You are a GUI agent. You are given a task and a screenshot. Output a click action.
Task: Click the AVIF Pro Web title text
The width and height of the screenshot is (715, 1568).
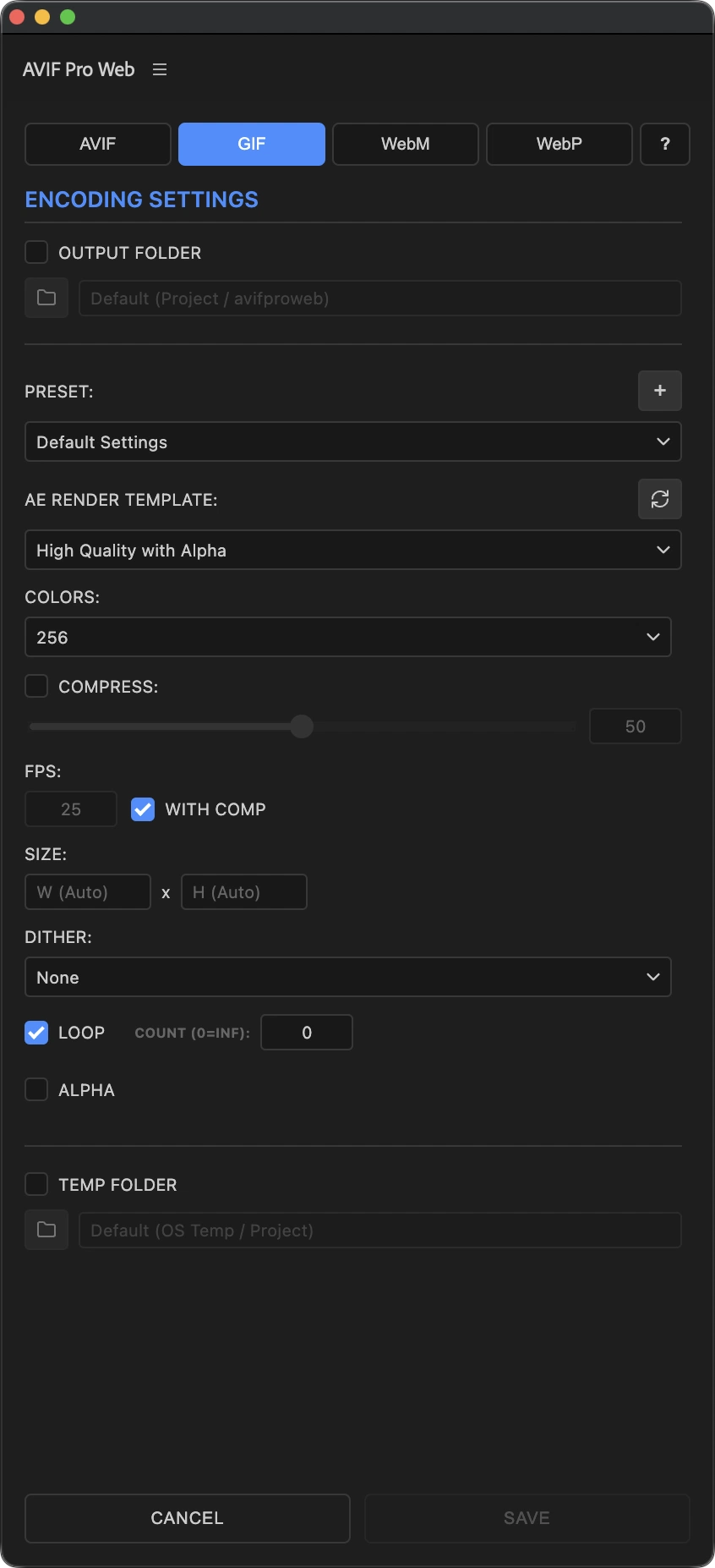[x=79, y=69]
